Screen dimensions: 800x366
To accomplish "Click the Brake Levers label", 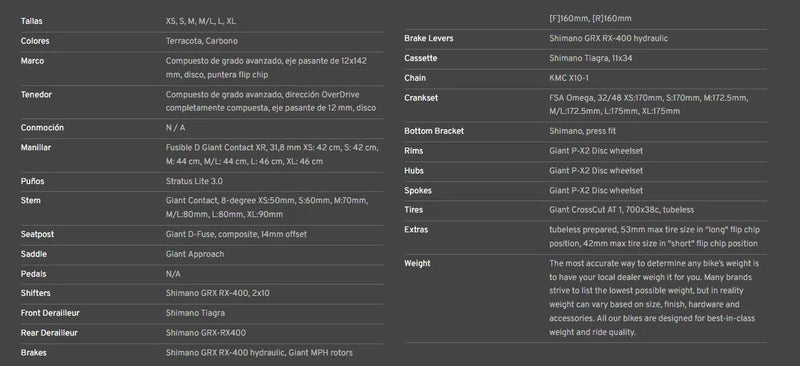I will point(429,38).
